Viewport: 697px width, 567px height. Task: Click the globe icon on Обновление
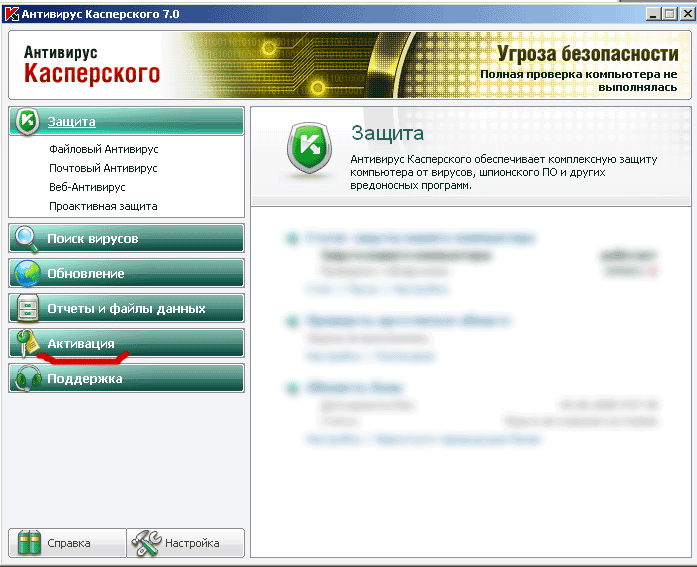(27, 273)
